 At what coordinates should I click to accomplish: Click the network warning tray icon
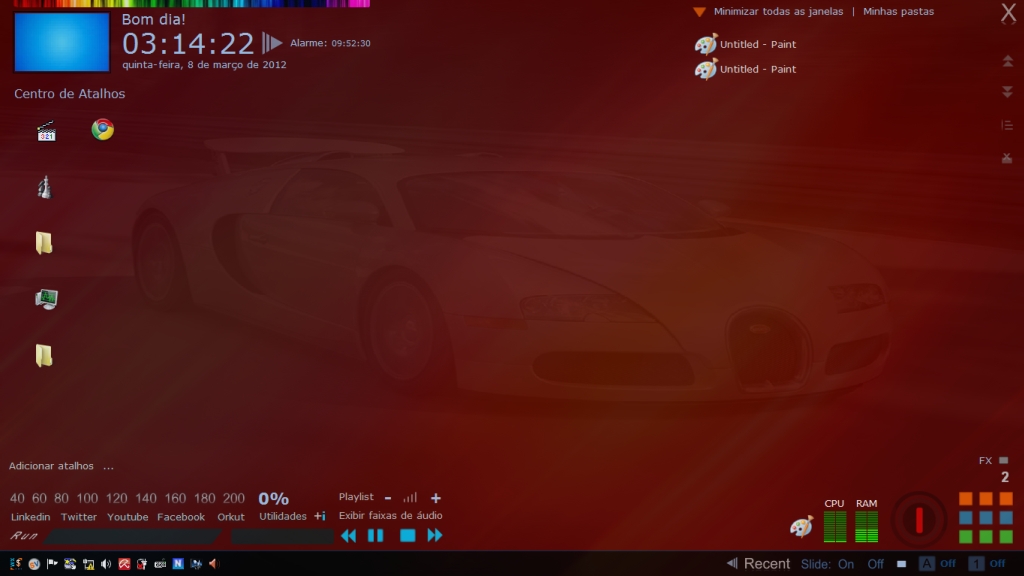(88, 564)
